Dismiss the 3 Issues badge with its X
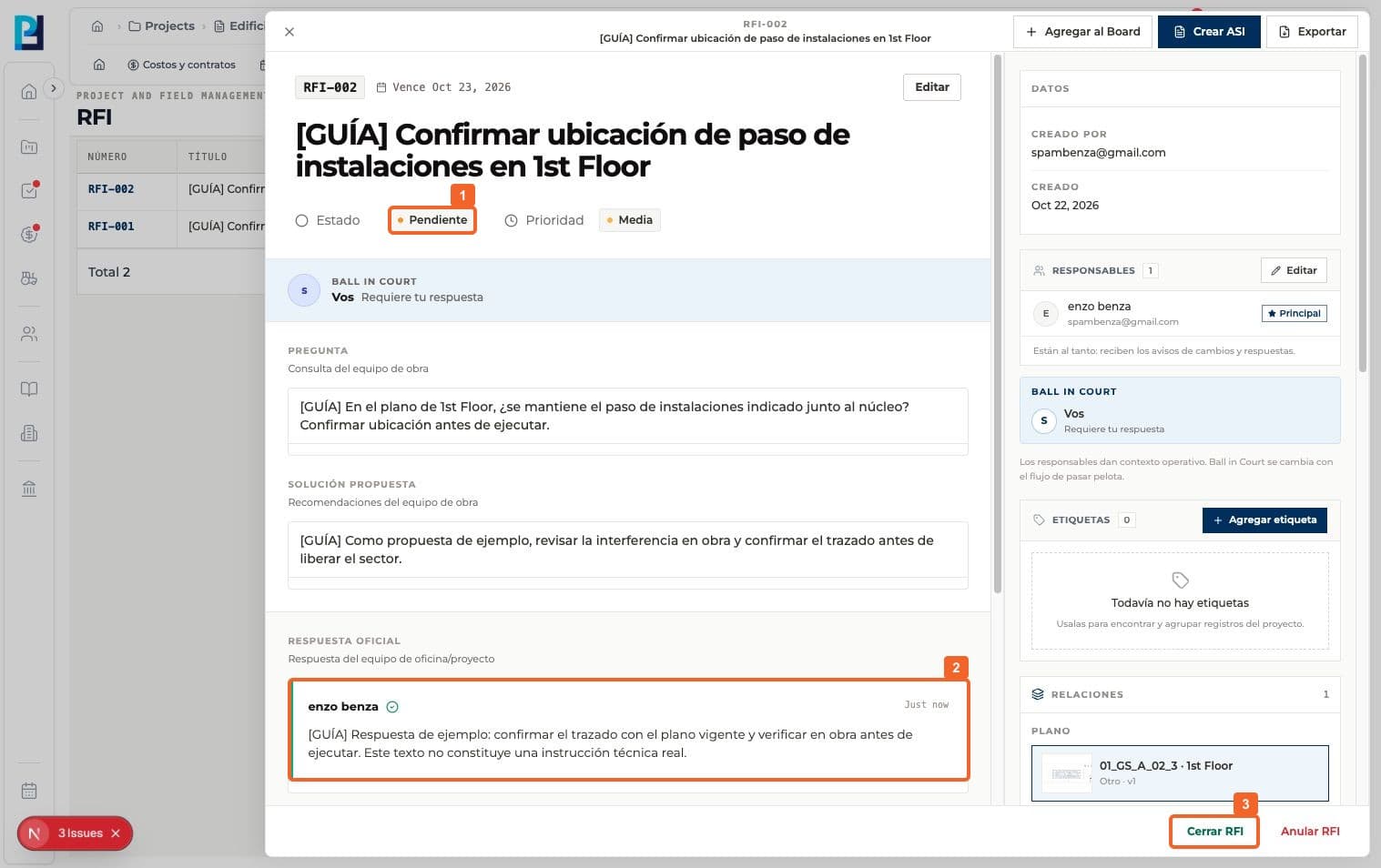Viewport: 1381px width, 868px height. pyautogui.click(x=116, y=833)
